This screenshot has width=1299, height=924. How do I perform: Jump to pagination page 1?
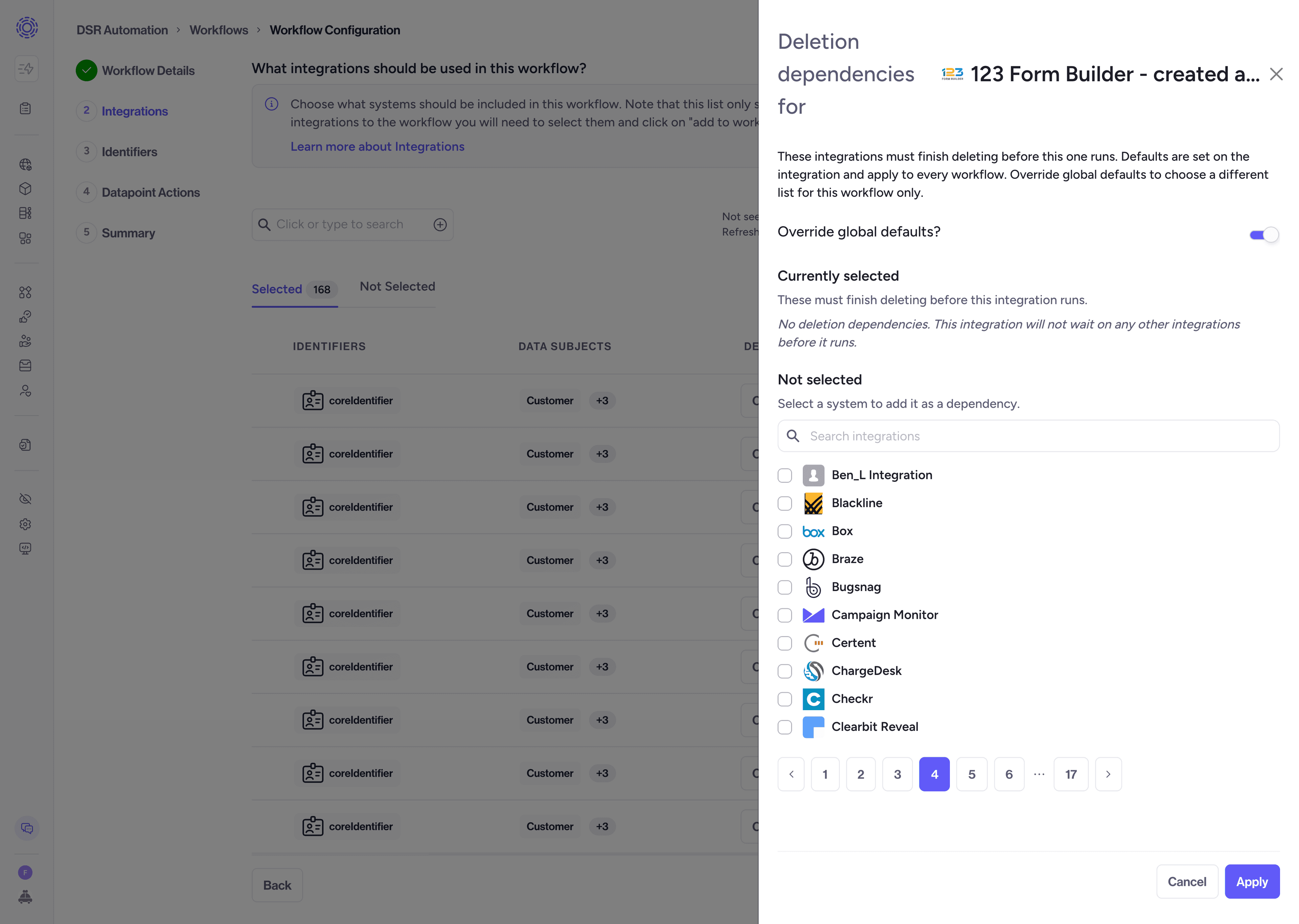[825, 774]
